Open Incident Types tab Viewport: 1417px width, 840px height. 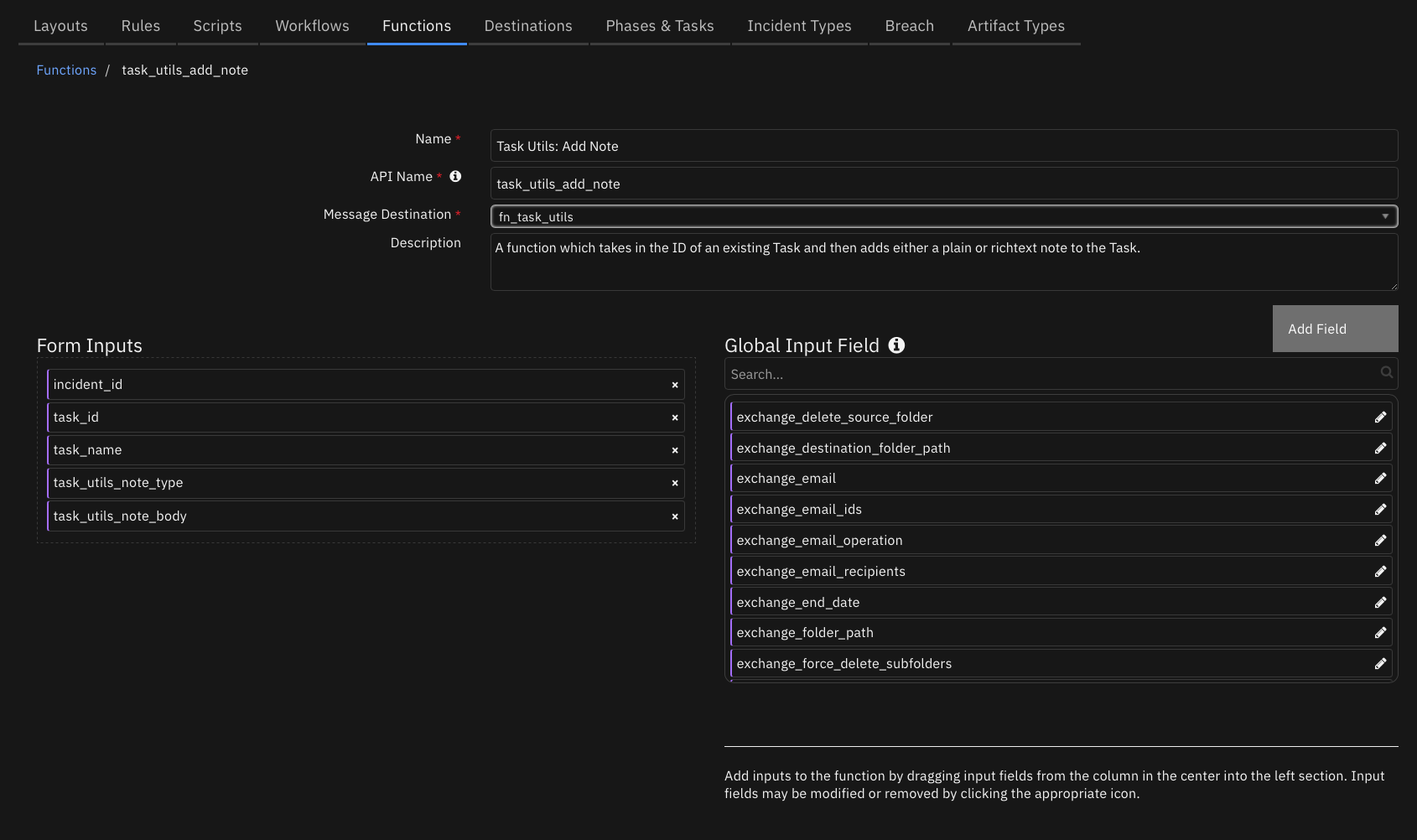pyautogui.click(x=800, y=26)
